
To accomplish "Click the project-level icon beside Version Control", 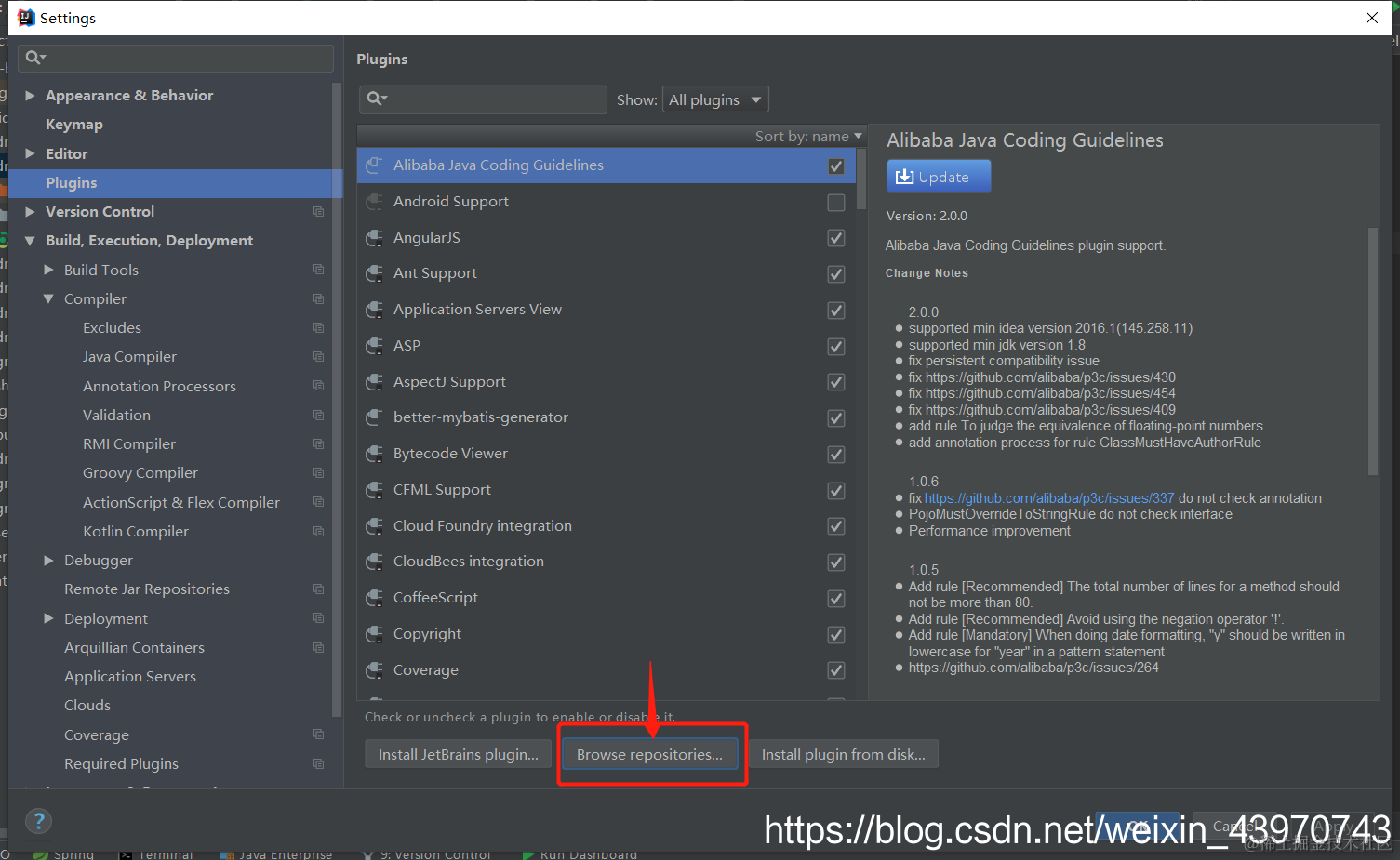I will [x=318, y=212].
